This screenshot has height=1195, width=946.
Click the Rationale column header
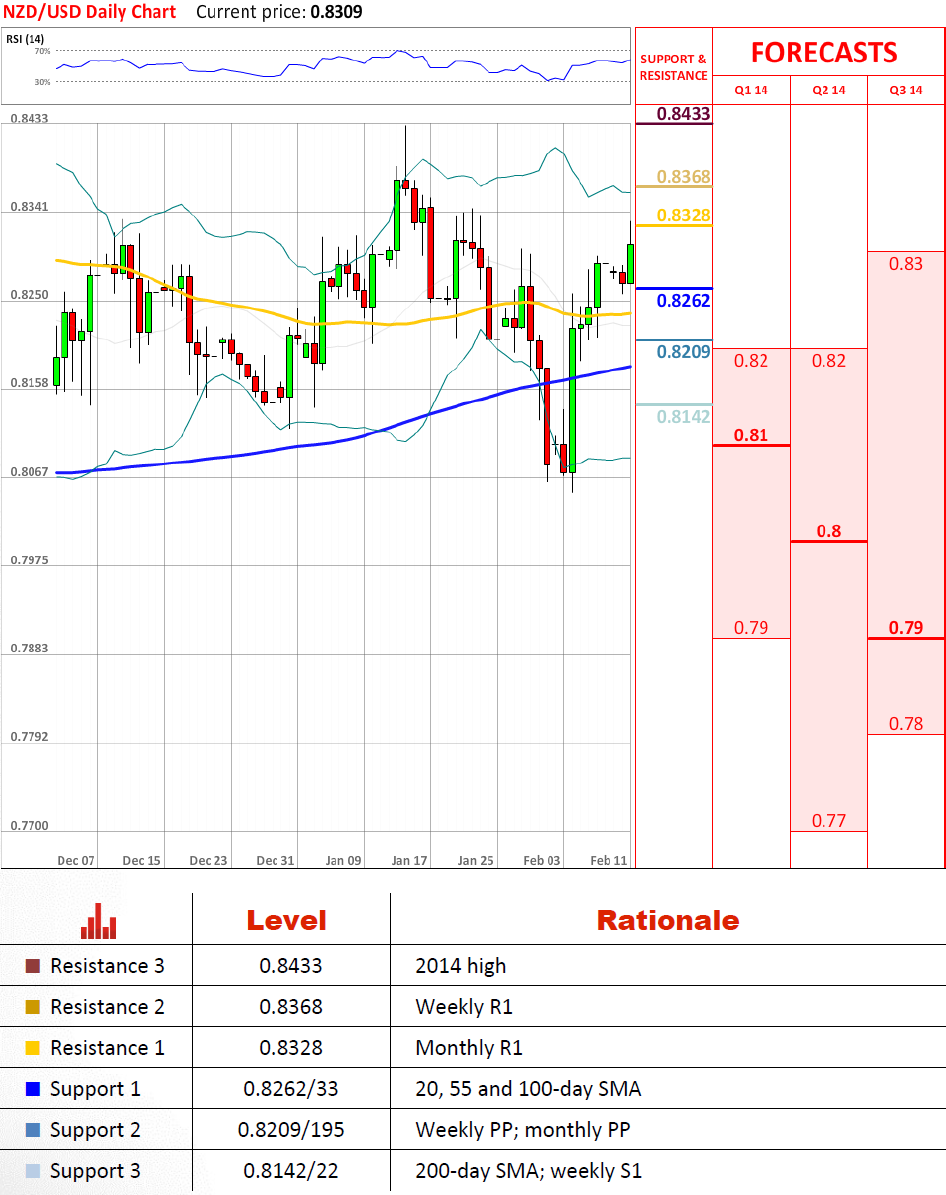point(667,920)
